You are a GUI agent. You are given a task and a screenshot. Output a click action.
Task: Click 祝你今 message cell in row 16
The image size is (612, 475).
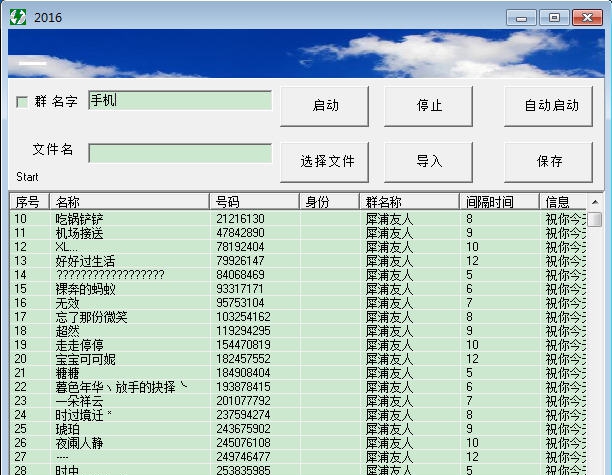pos(566,303)
